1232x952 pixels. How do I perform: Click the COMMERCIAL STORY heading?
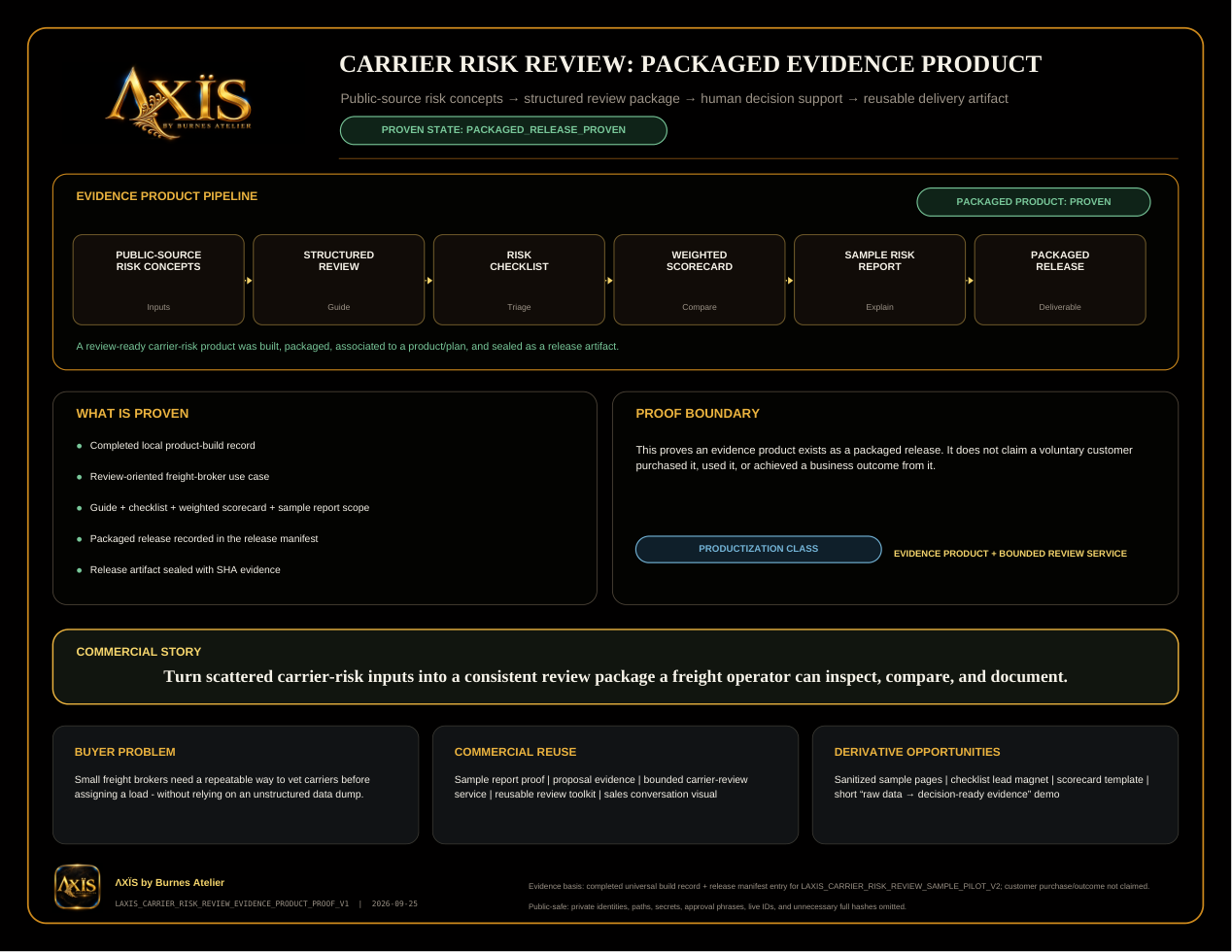click(139, 652)
